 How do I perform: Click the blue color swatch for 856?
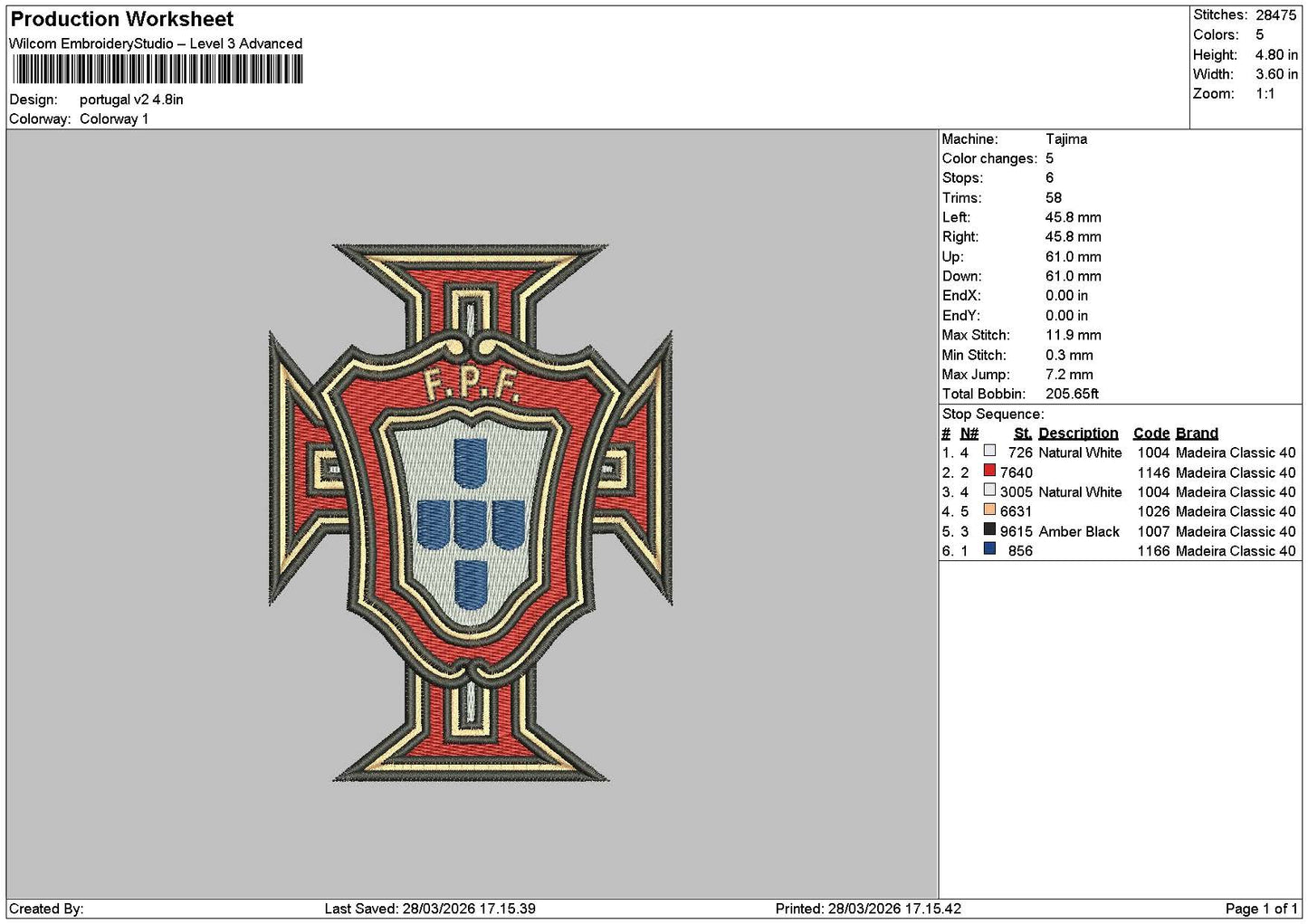click(989, 549)
